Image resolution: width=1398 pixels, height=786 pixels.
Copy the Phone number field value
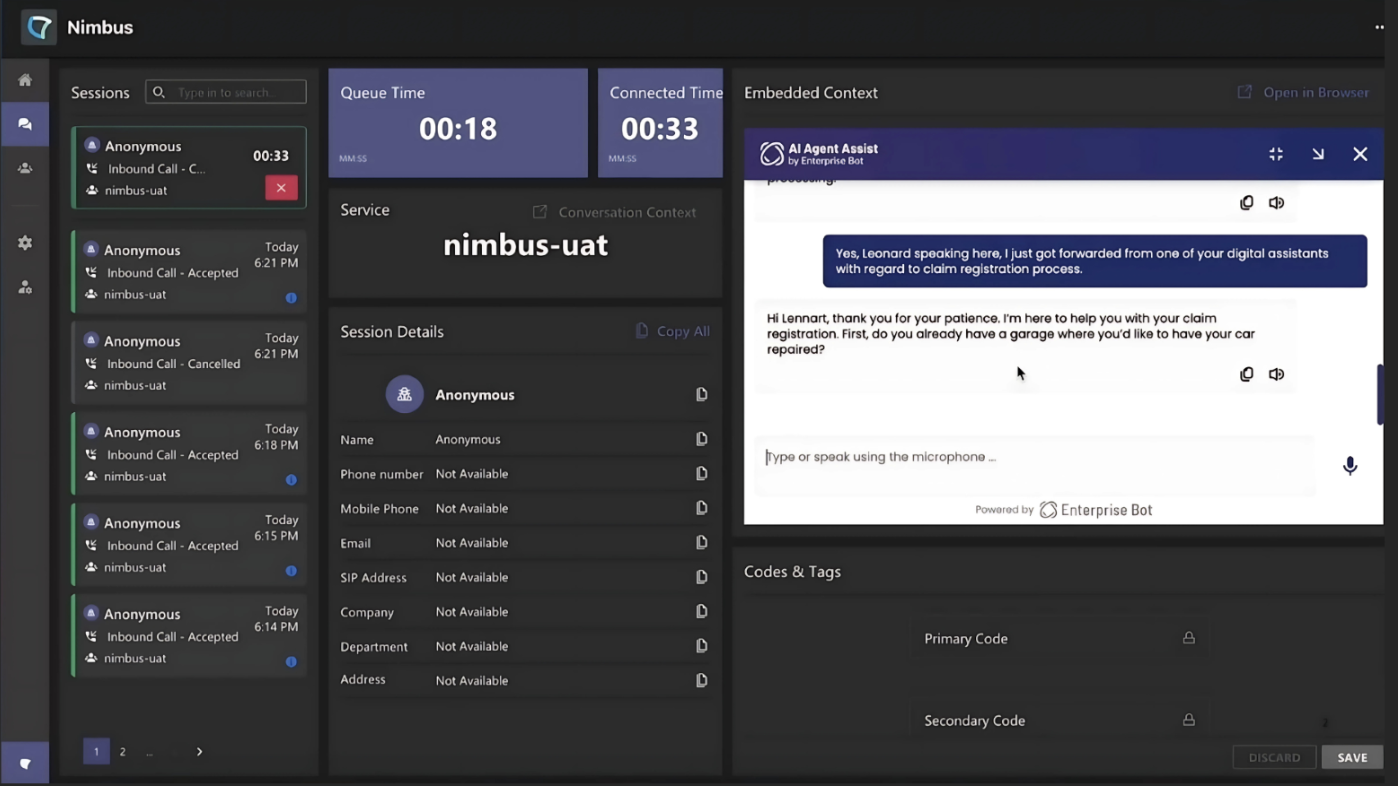702,474
